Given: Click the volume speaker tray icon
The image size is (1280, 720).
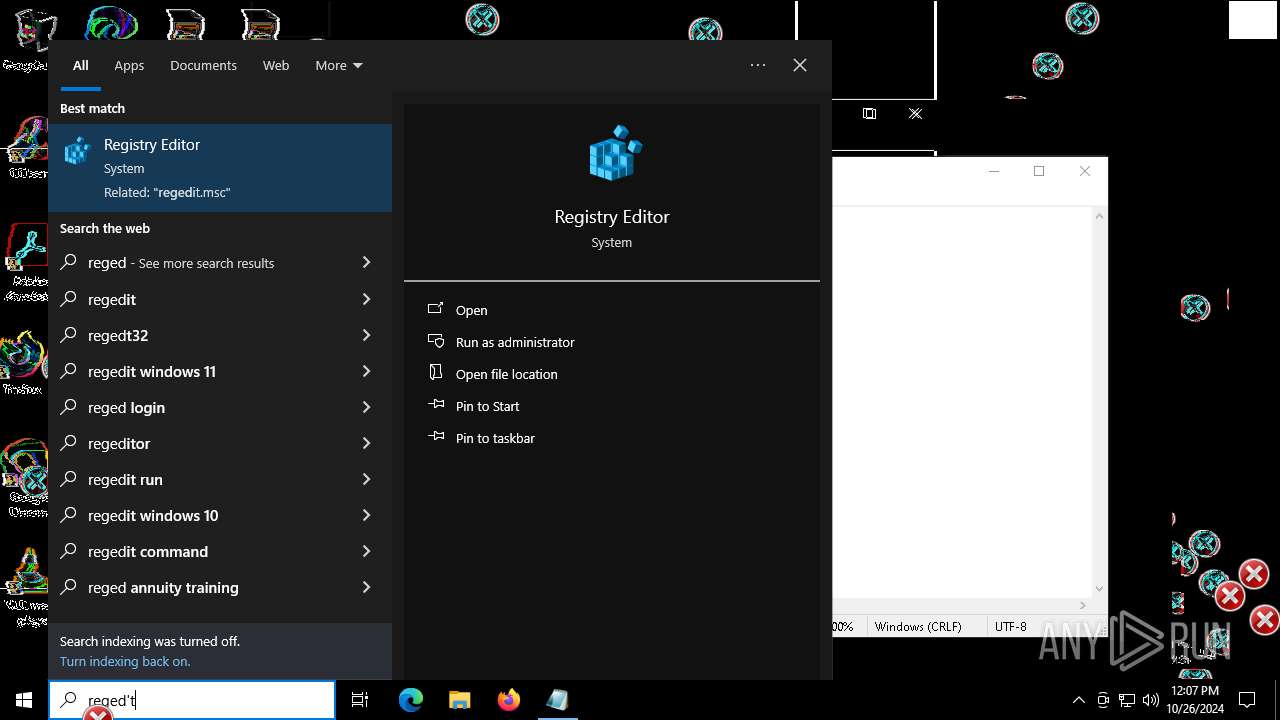Looking at the screenshot, I should [1151, 700].
